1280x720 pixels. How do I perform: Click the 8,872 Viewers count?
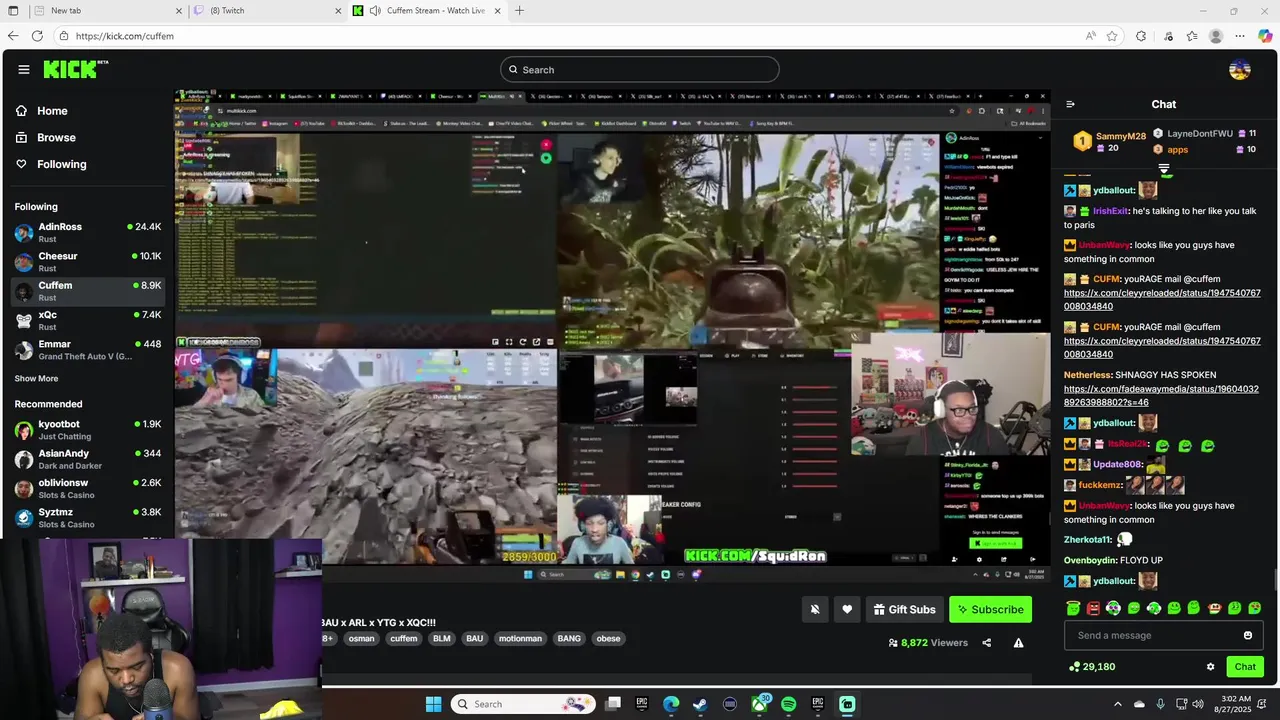point(927,643)
